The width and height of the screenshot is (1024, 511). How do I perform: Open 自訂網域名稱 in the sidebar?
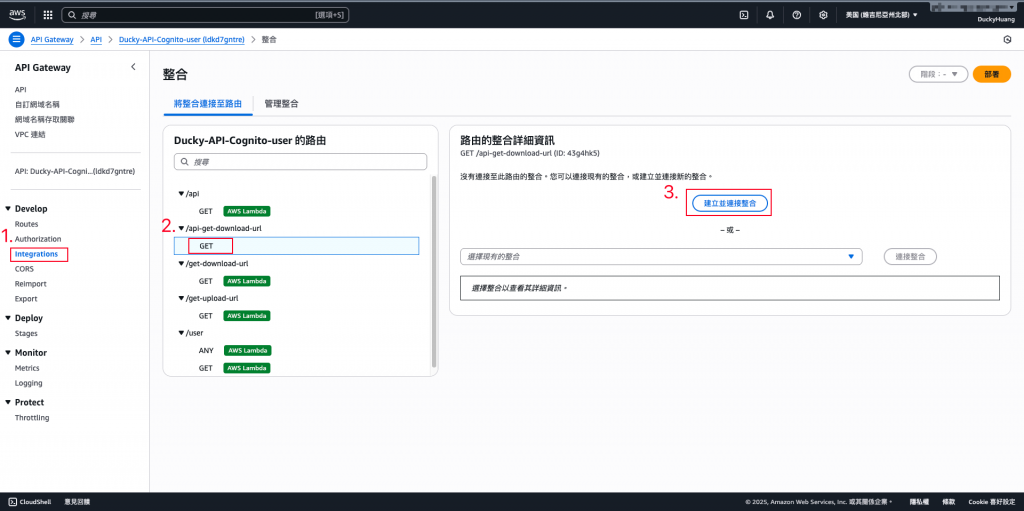(x=37, y=105)
